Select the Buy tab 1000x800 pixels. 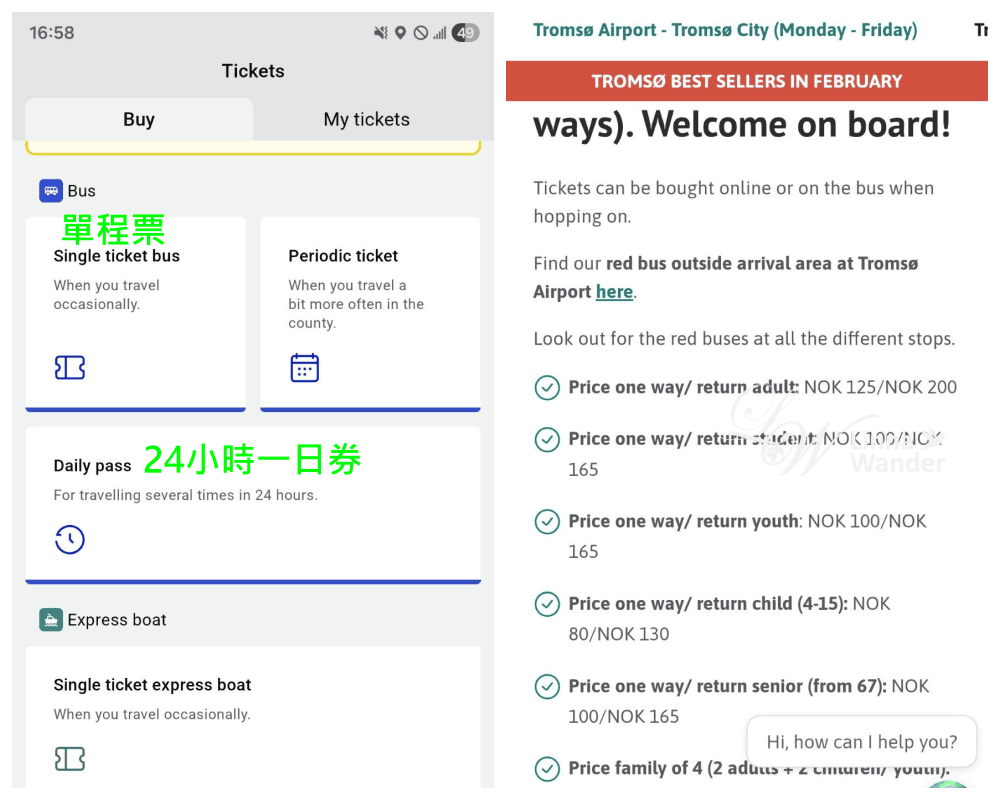pos(139,119)
